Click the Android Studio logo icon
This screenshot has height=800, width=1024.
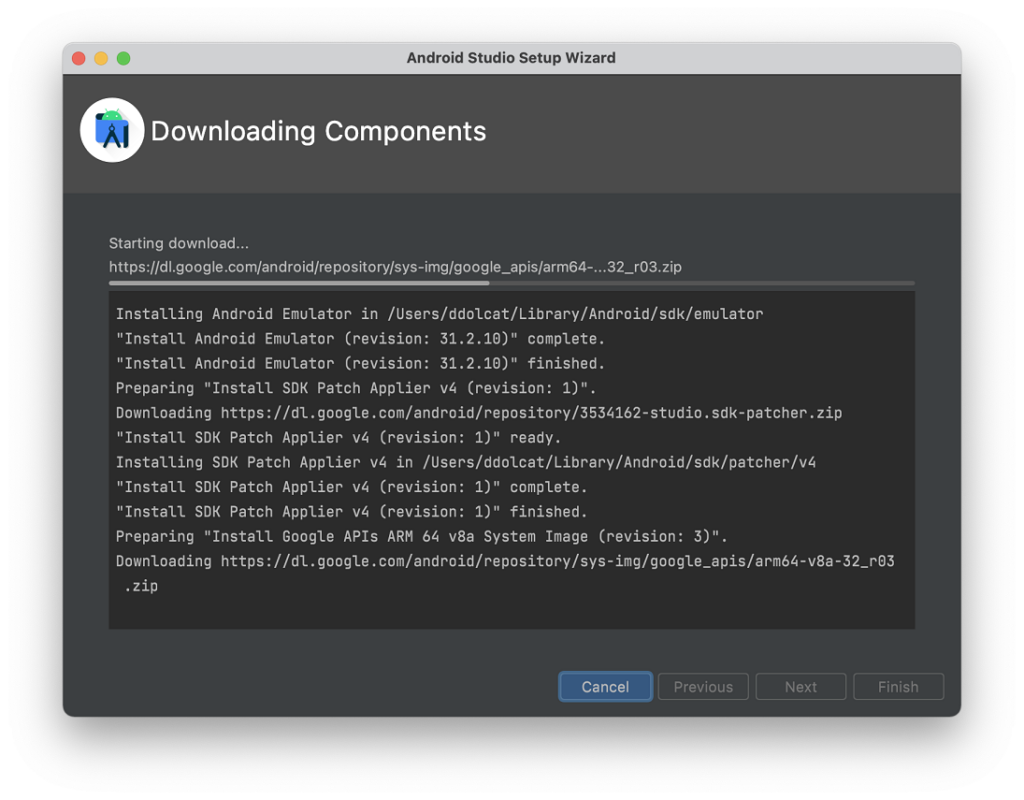pyautogui.click(x=112, y=131)
